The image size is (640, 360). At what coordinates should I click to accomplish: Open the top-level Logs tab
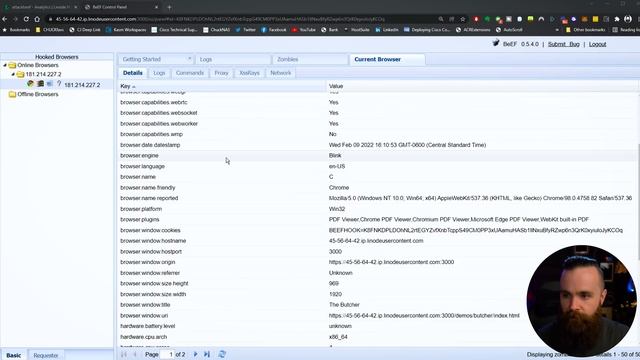233,60
